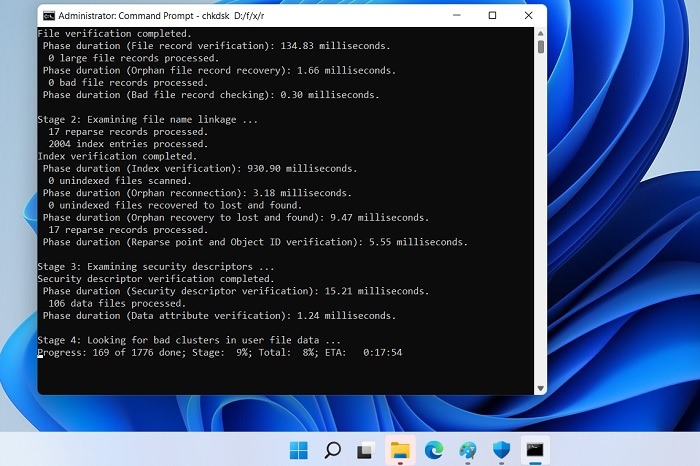Click the 'Progress: 169 of 1776 done' line

(220, 352)
